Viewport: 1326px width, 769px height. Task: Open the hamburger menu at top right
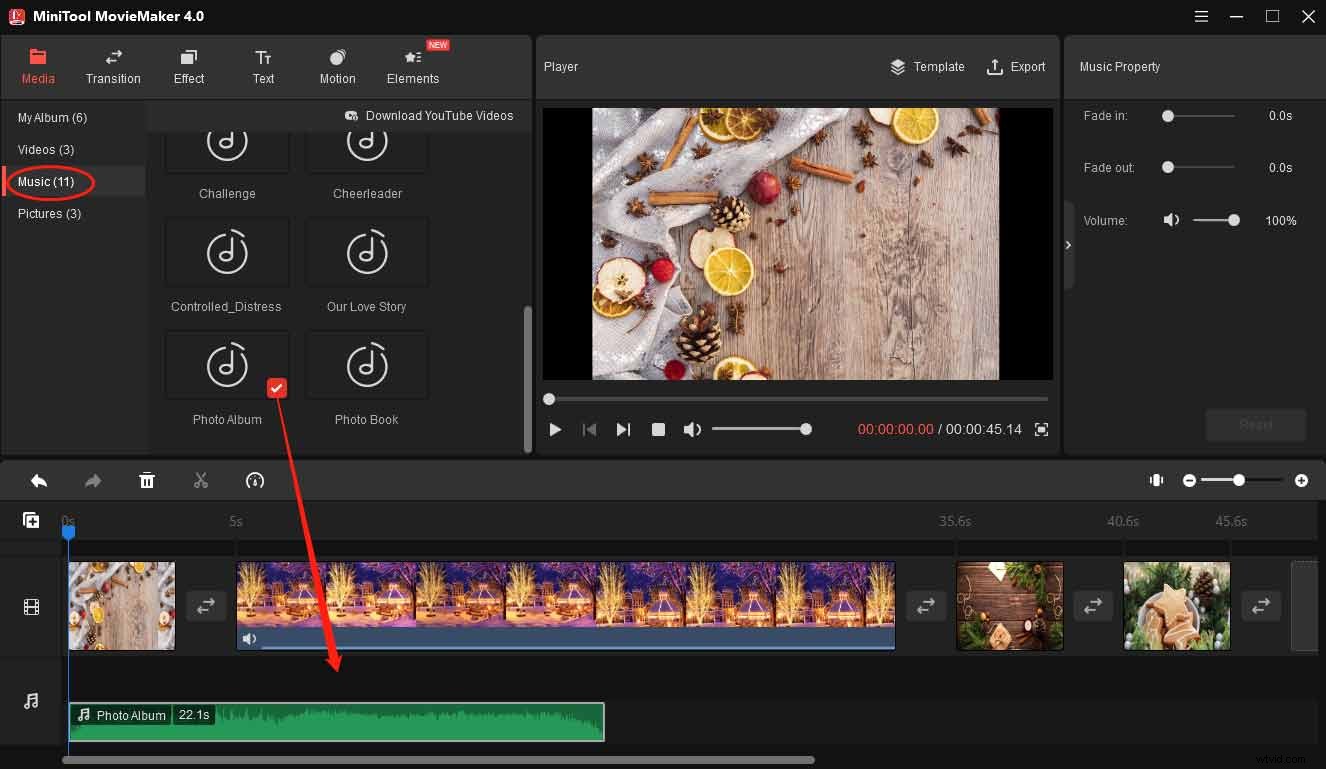coord(1200,16)
